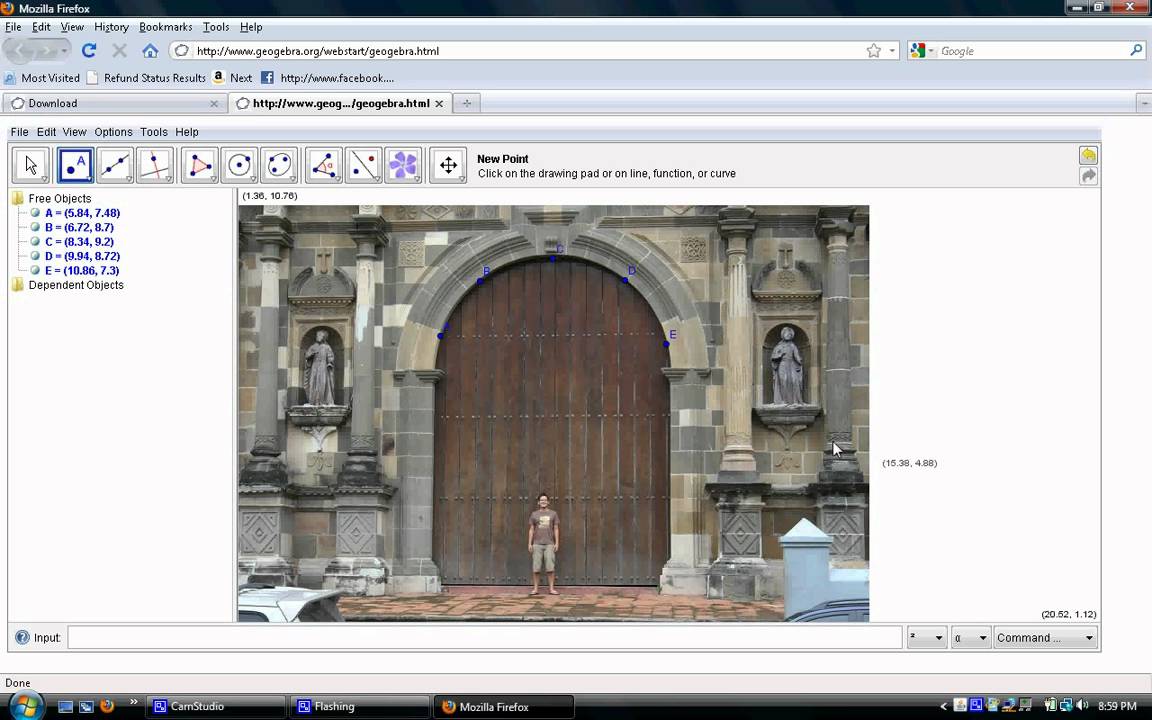Toggle visibility bullet of point C
Screen dimensions: 1152x720
(35, 242)
